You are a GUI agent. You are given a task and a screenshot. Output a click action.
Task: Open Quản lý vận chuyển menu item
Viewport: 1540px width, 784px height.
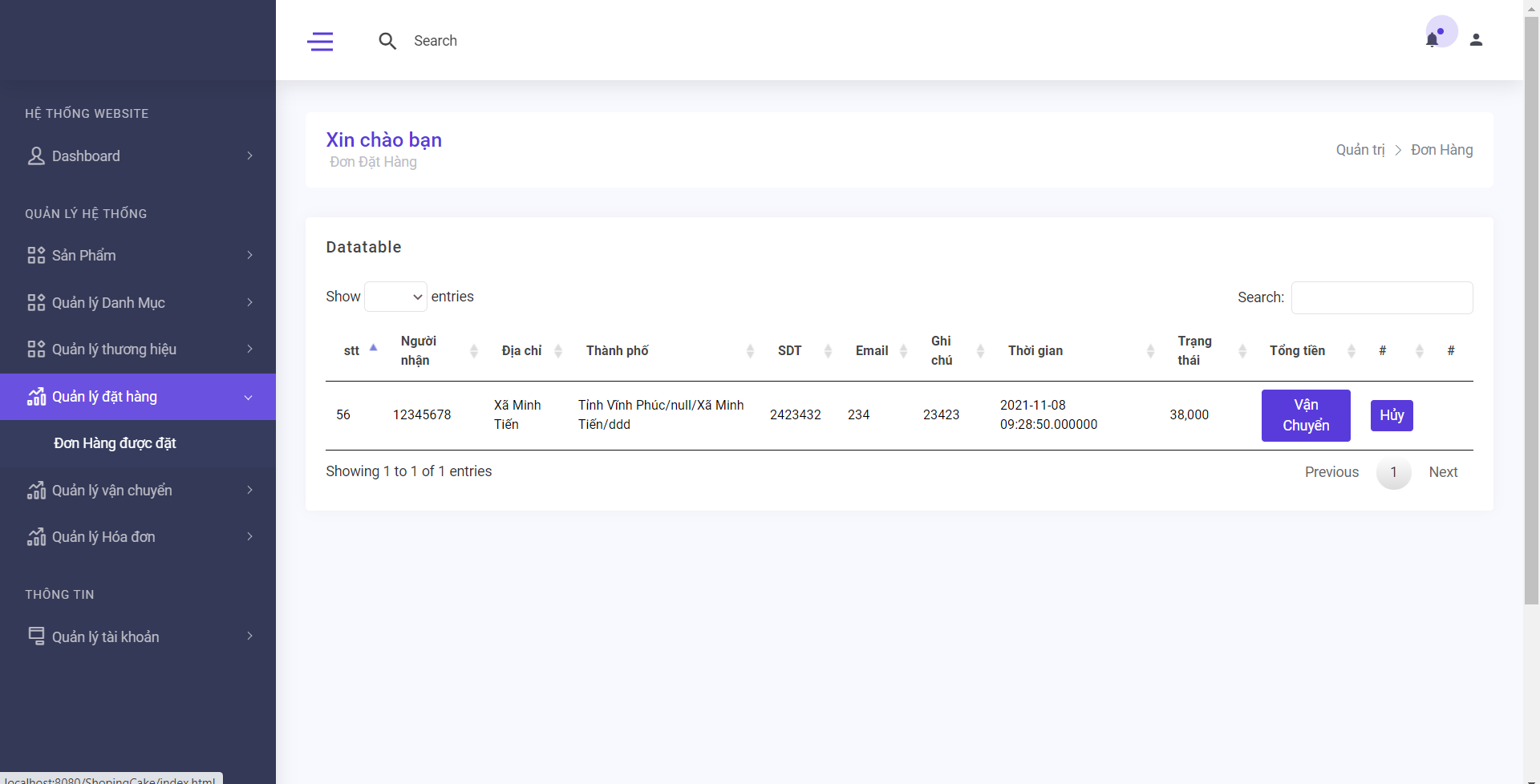pos(138,490)
